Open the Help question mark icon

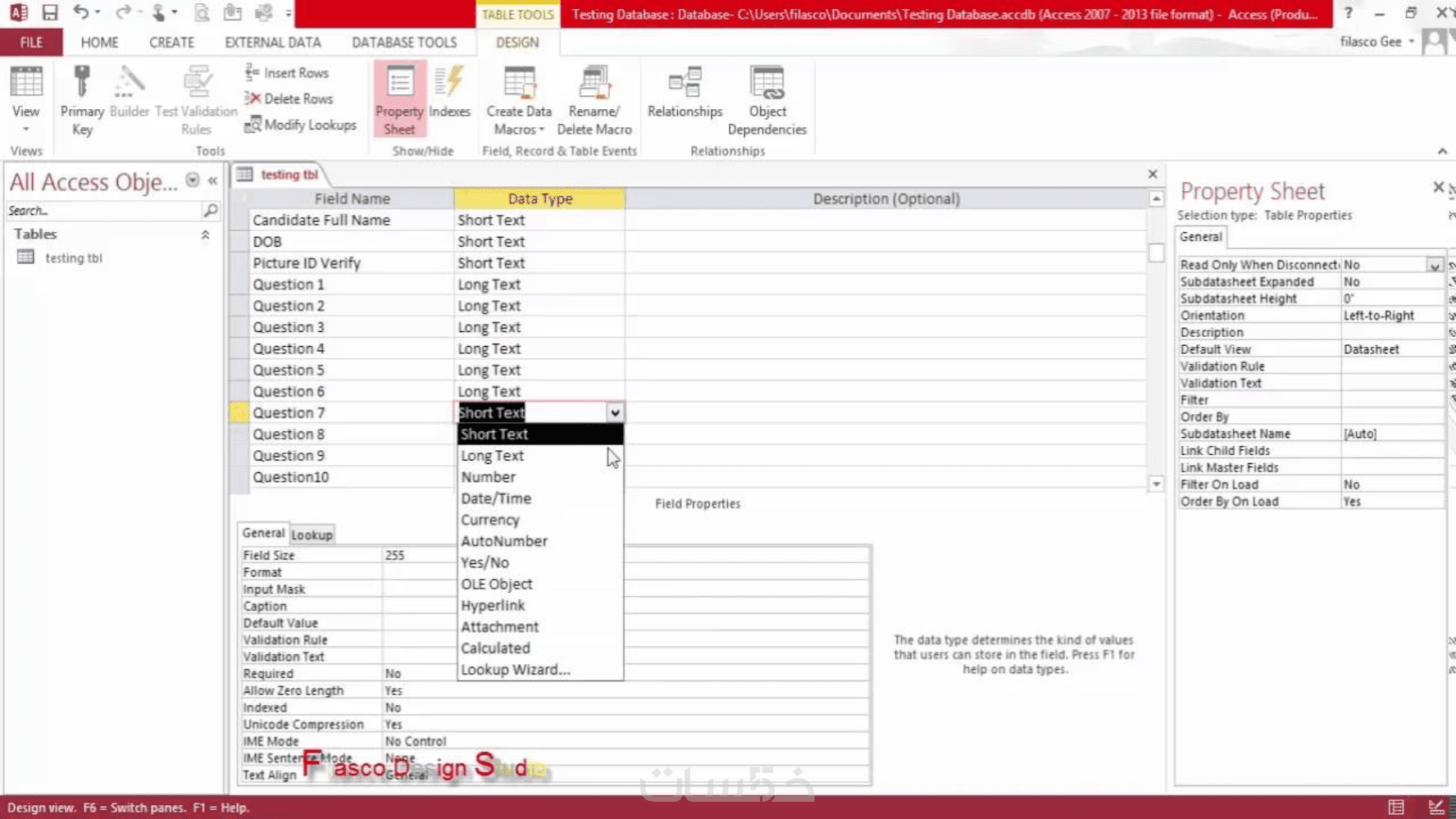coord(1348,12)
